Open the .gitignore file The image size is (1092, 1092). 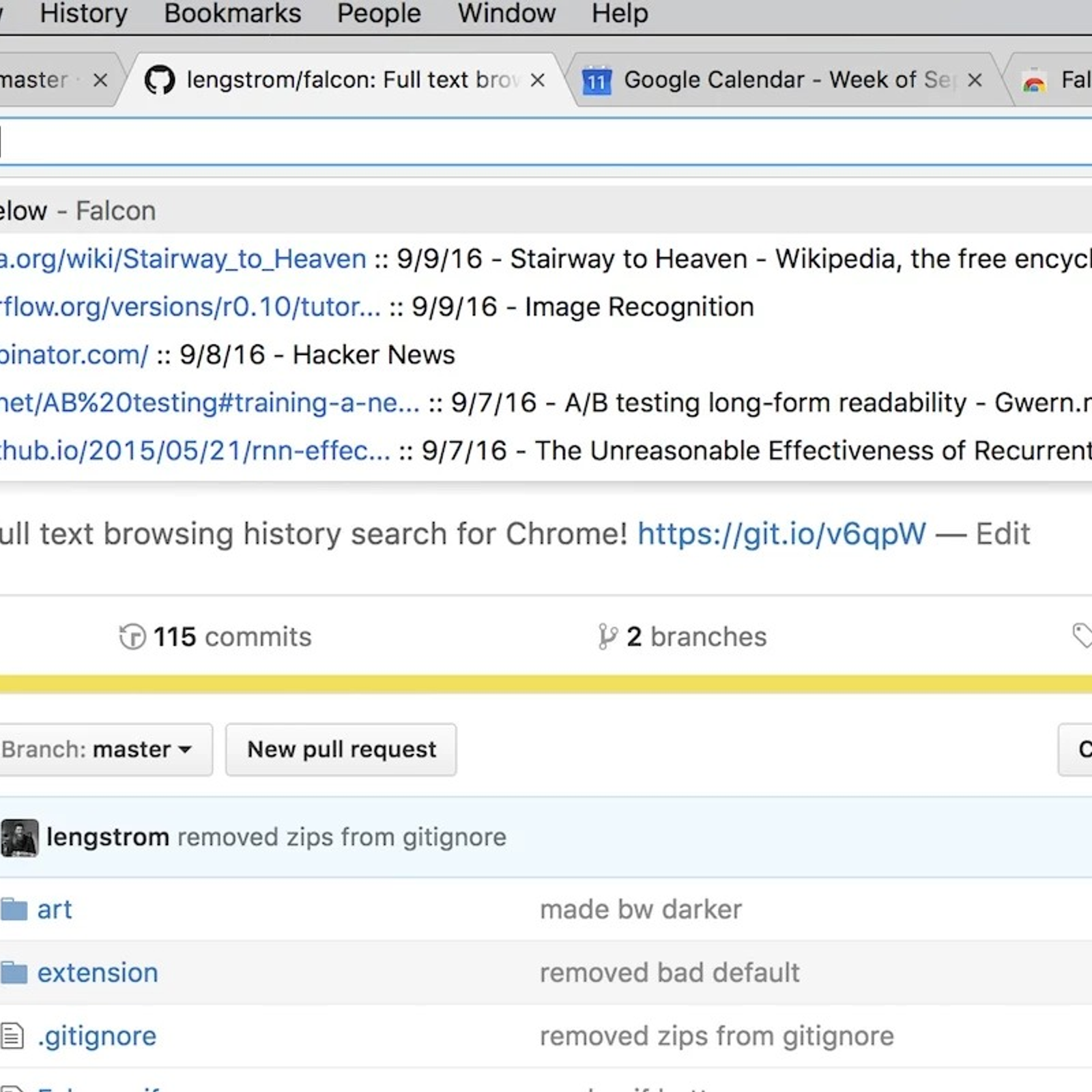coord(97,1037)
